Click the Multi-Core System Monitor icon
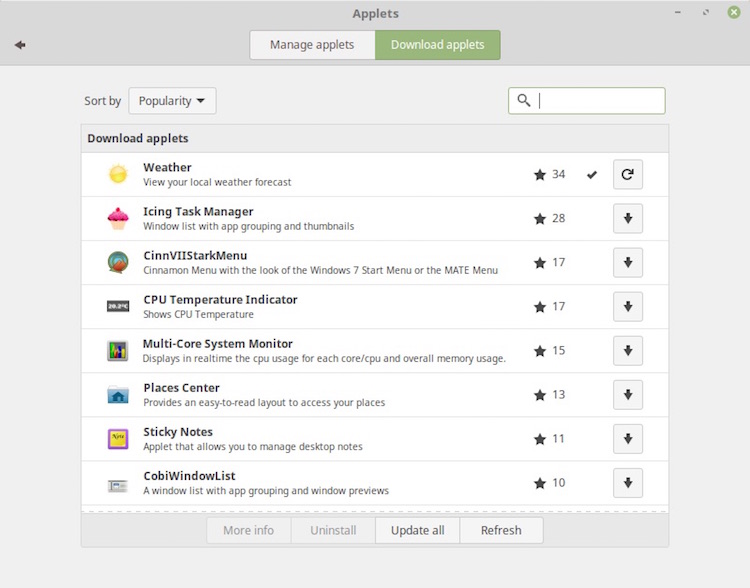This screenshot has width=750, height=588. click(118, 351)
